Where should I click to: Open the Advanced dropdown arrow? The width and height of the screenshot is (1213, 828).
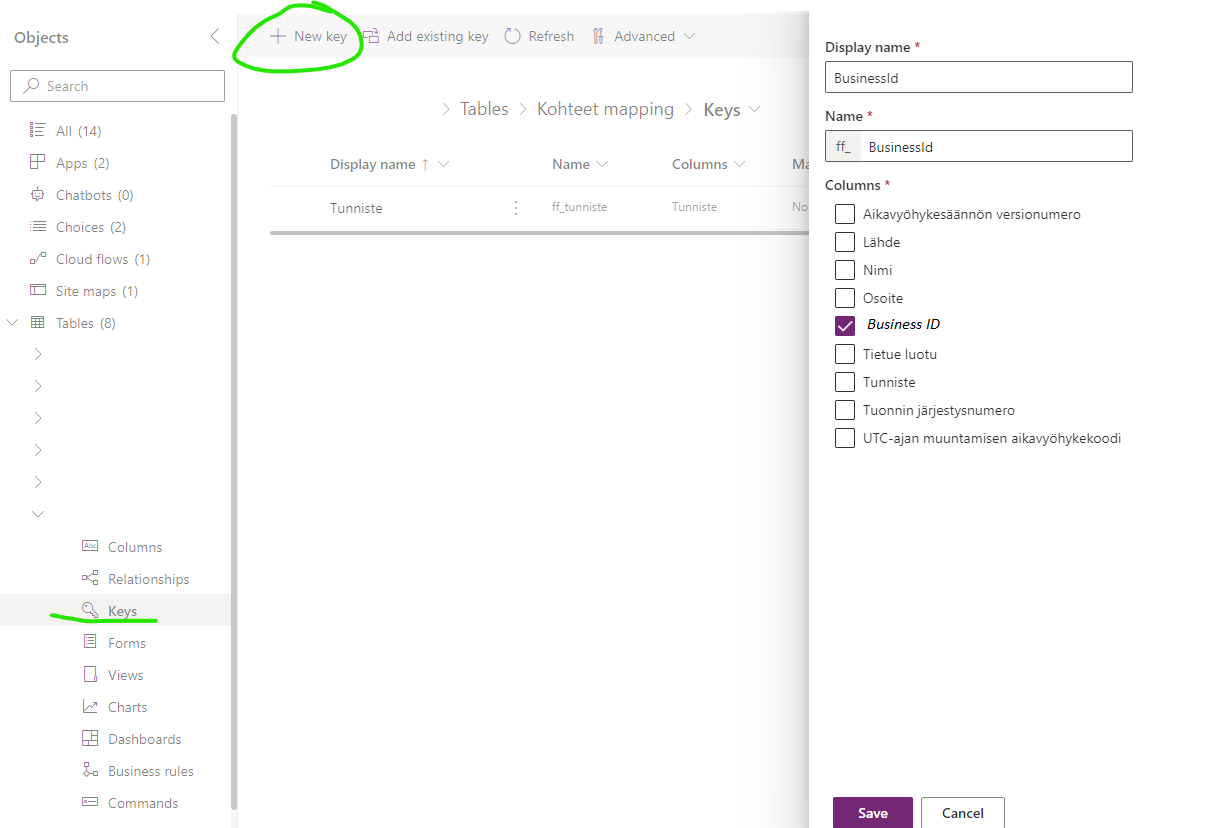(x=688, y=37)
